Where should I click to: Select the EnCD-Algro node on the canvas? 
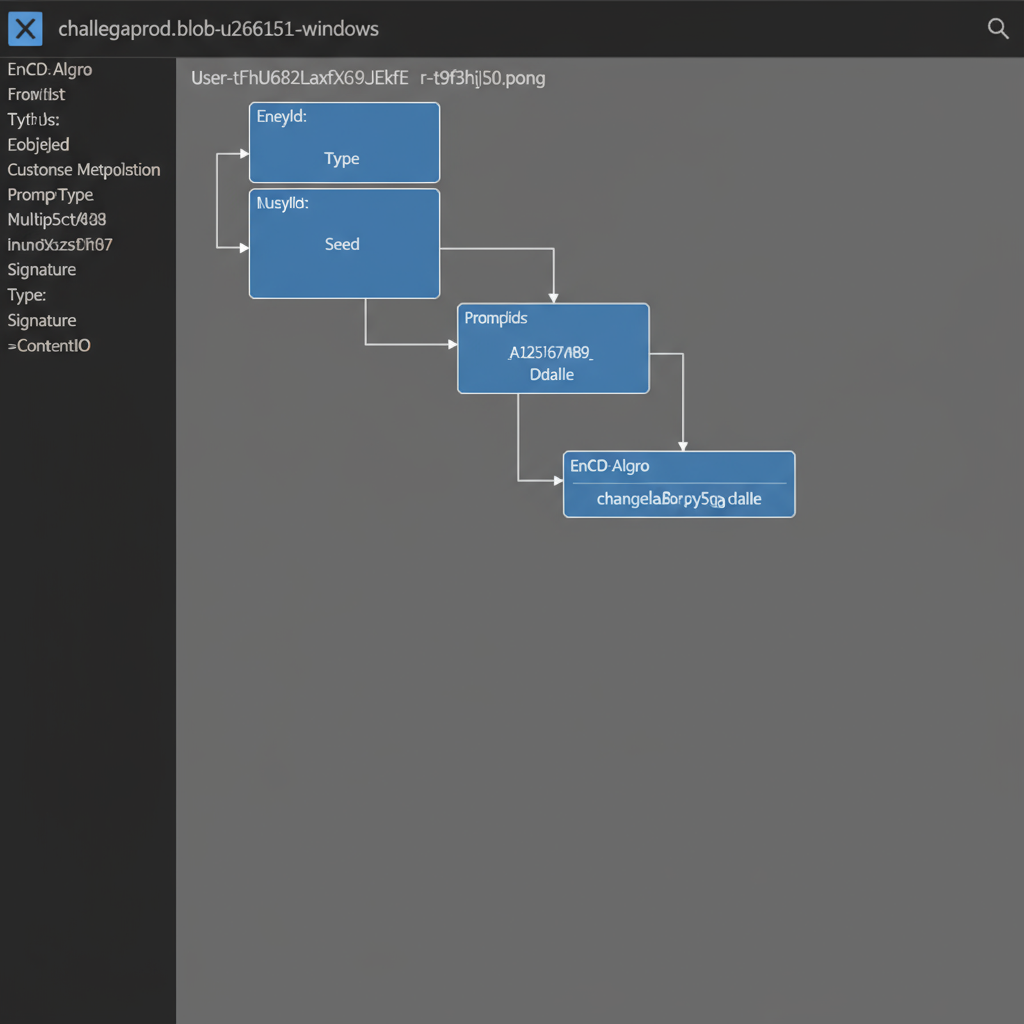pyautogui.click(x=679, y=484)
